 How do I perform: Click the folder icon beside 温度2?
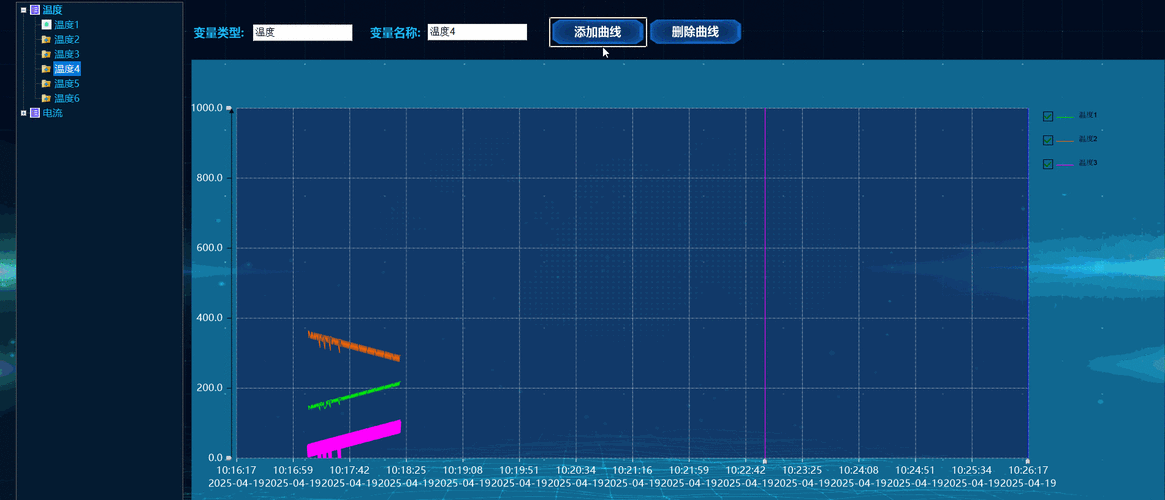click(46, 39)
